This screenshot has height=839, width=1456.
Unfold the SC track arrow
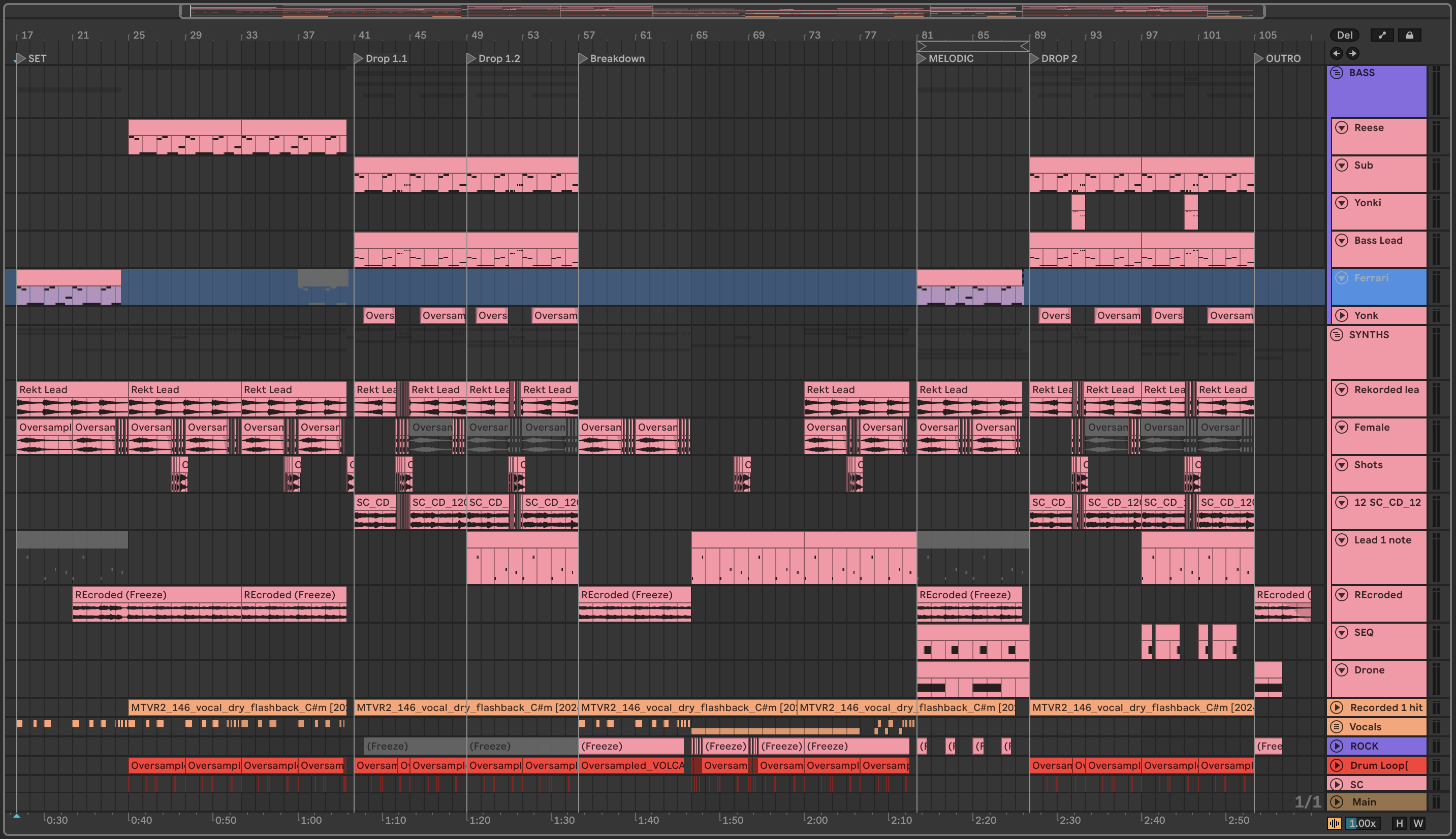click(1337, 784)
